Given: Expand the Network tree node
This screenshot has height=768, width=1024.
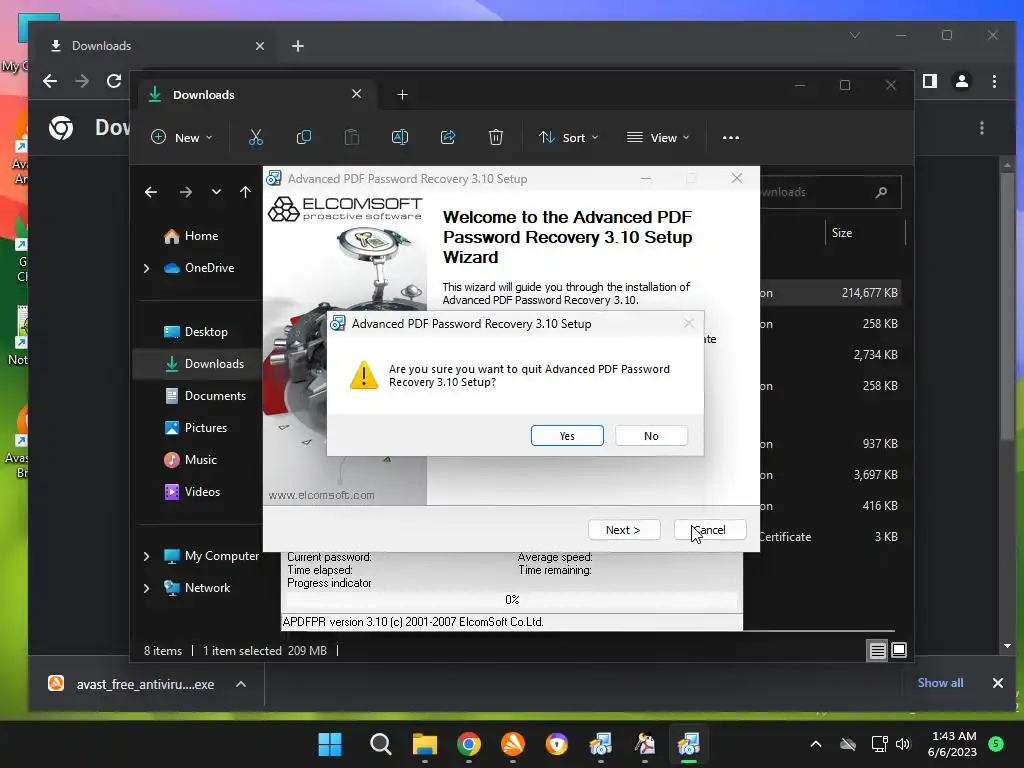Looking at the screenshot, I should point(146,588).
